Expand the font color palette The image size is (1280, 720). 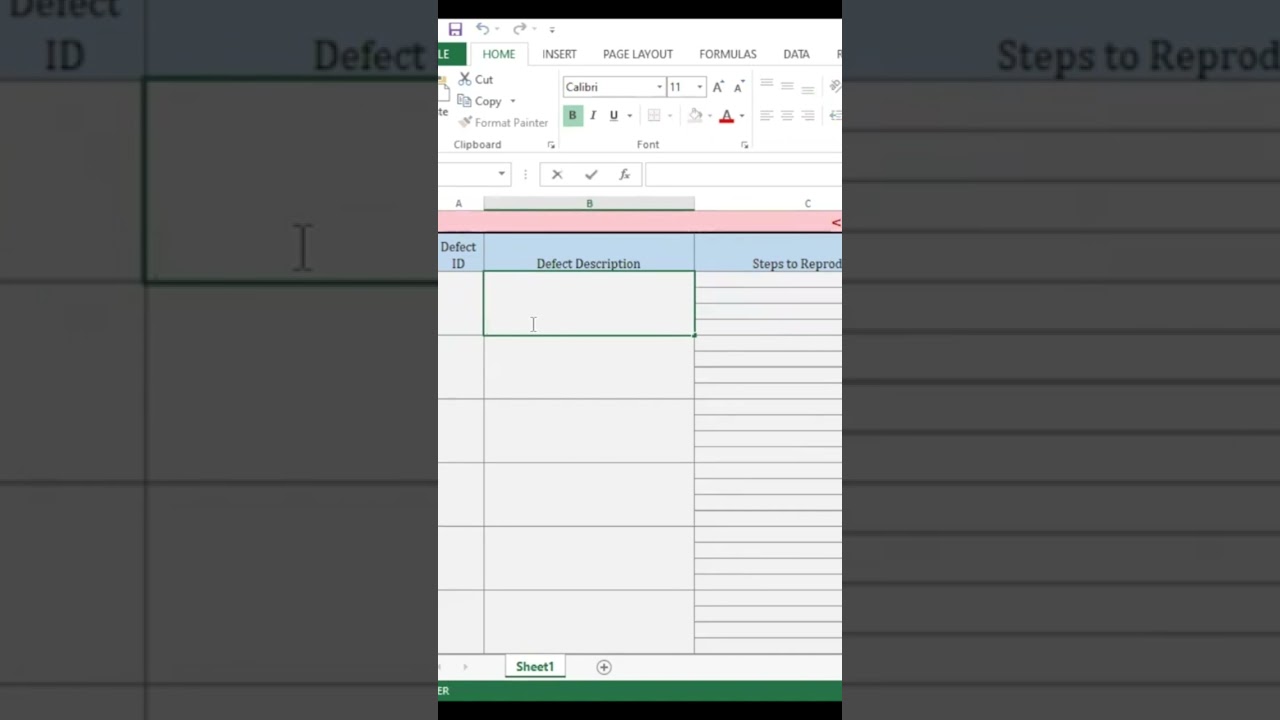(x=741, y=115)
